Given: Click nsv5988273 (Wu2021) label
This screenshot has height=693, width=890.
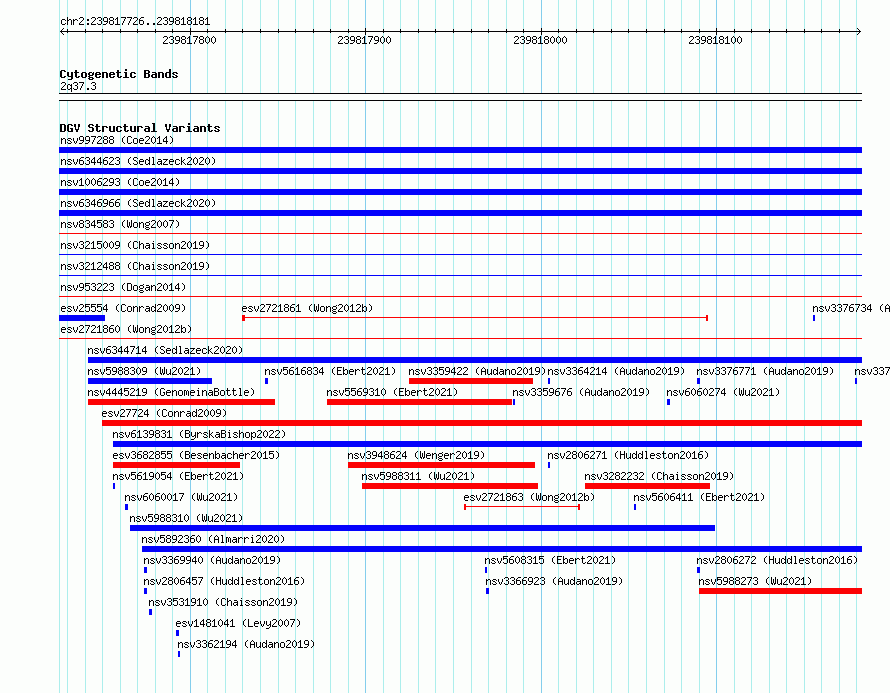Looking at the screenshot, I should (755, 581).
